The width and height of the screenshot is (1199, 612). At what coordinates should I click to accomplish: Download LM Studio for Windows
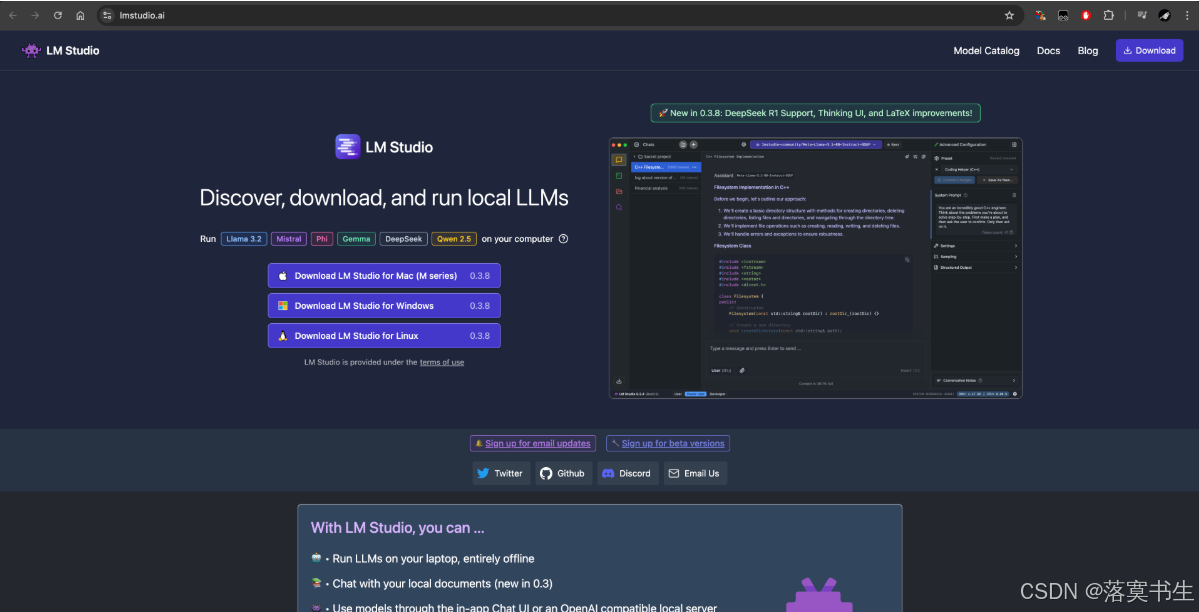384,305
